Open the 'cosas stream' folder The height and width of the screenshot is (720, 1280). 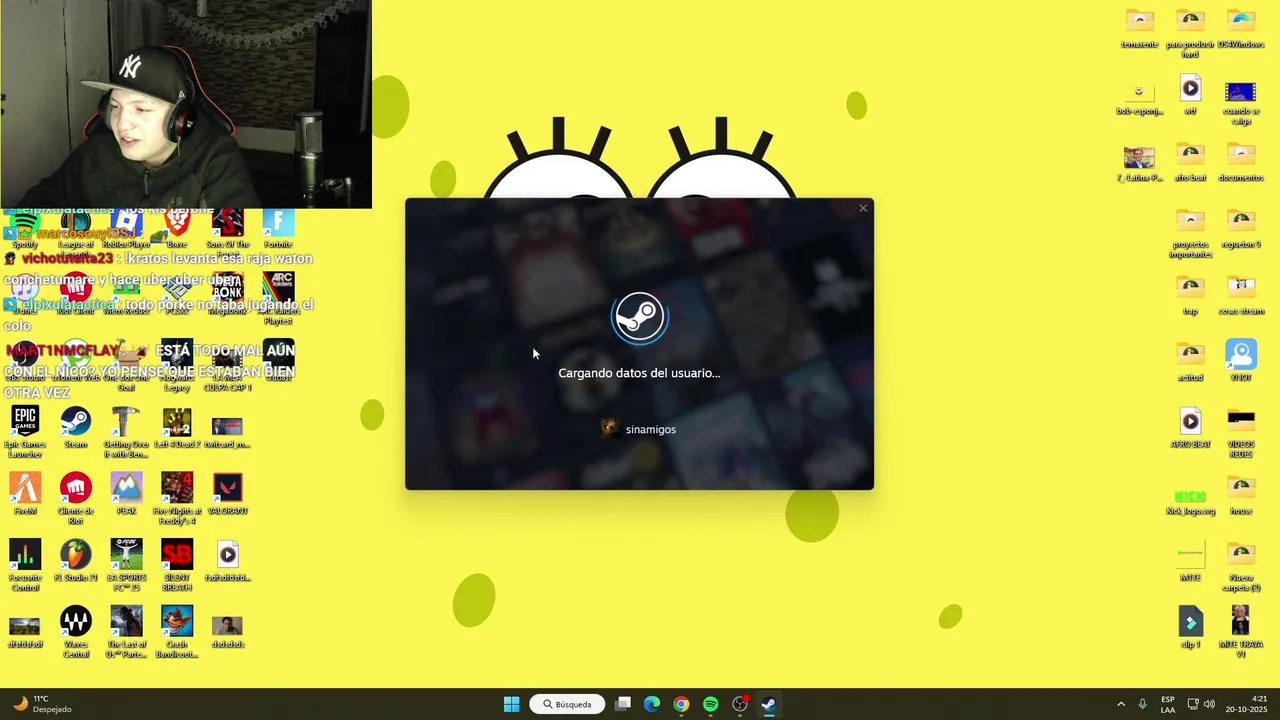1240,295
